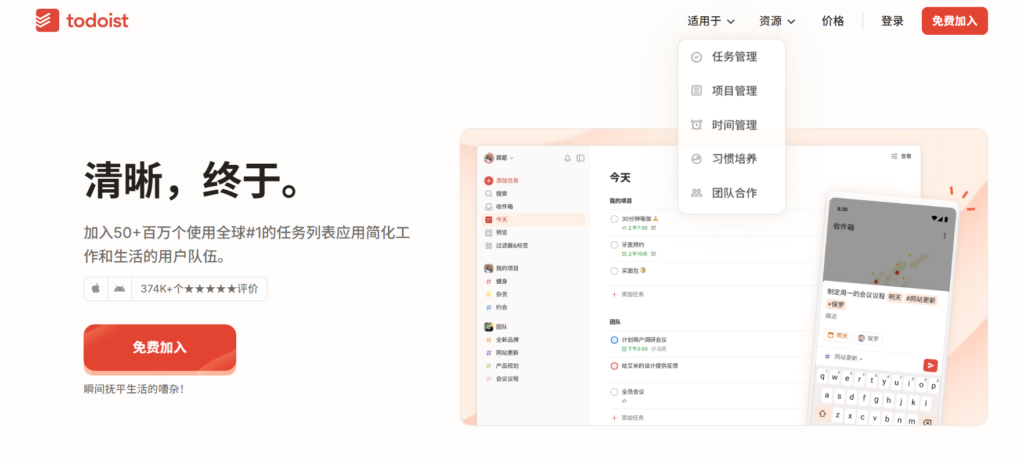
Task: Check off the 牙医预约 task circle
Action: 614,245
